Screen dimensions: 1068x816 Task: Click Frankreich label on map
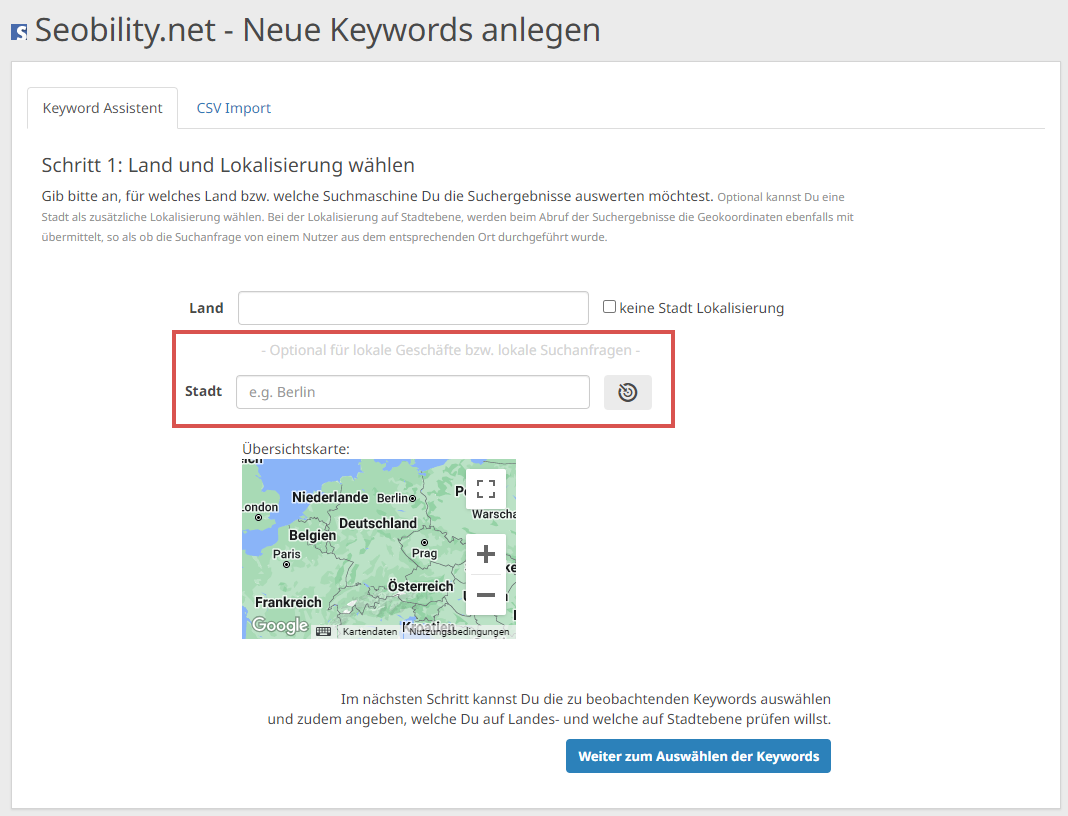pos(288,602)
